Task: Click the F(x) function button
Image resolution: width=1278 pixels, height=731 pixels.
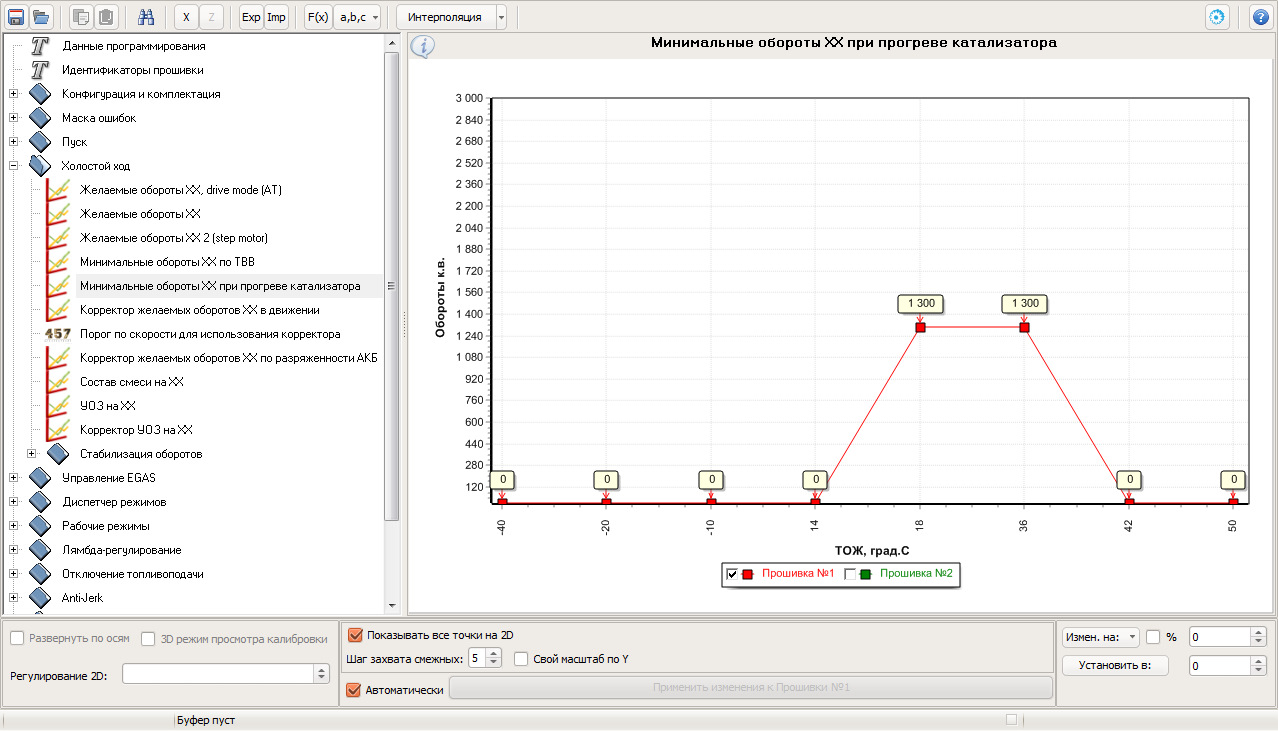Action: [317, 17]
